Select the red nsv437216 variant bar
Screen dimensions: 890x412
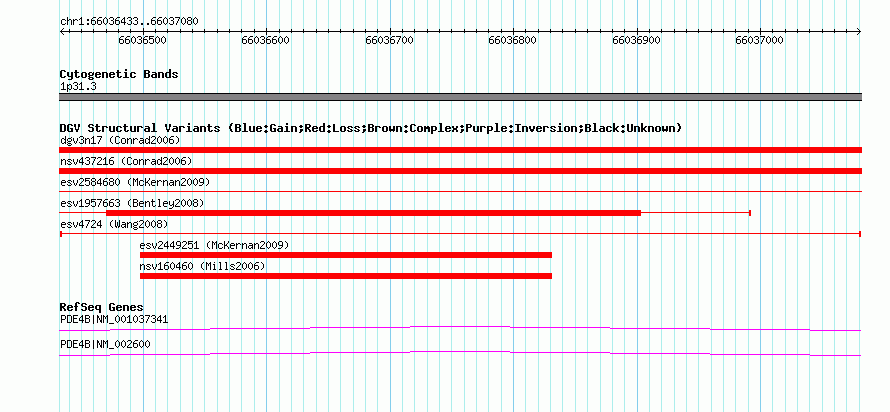pos(460,171)
